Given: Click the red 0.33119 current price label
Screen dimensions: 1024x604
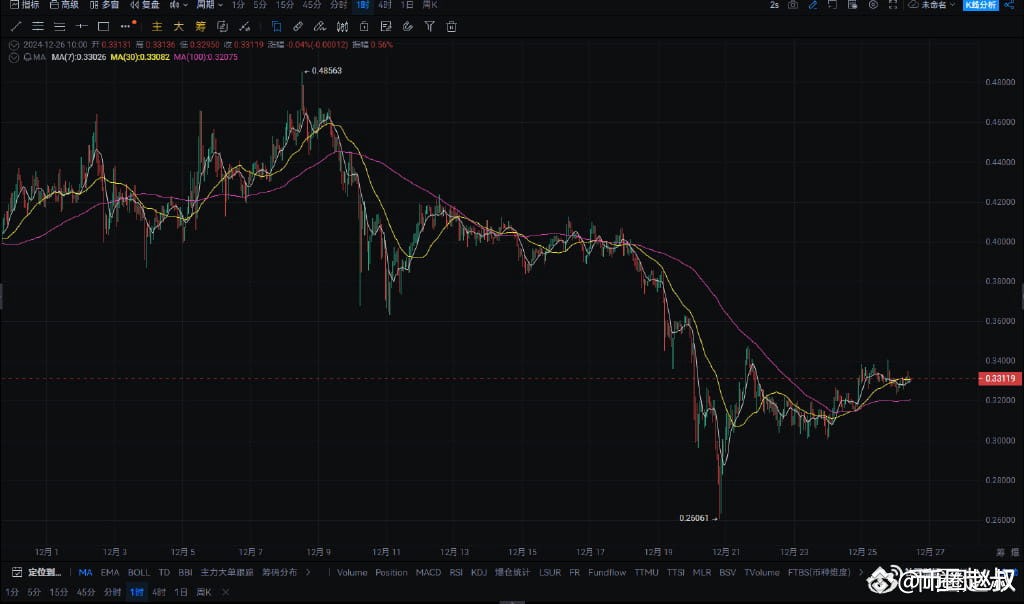Looking at the screenshot, I should tap(999, 379).
